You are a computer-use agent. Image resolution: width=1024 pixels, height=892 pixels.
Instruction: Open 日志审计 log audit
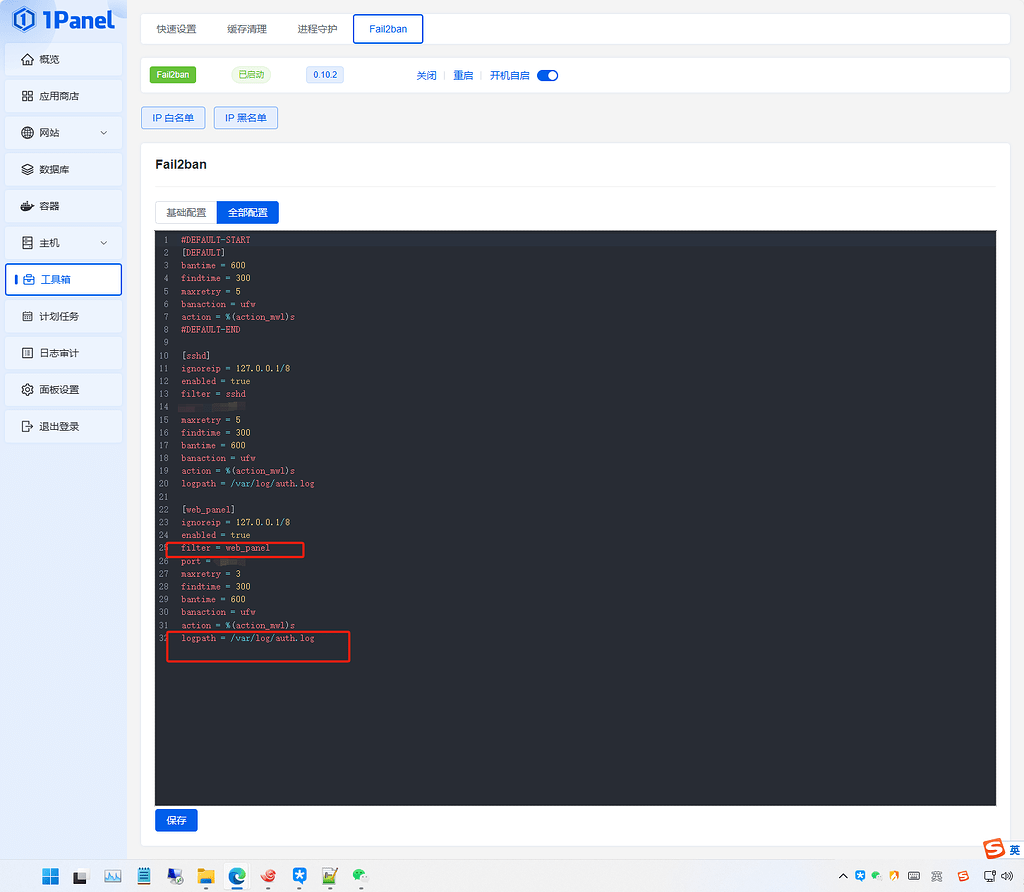coord(63,353)
